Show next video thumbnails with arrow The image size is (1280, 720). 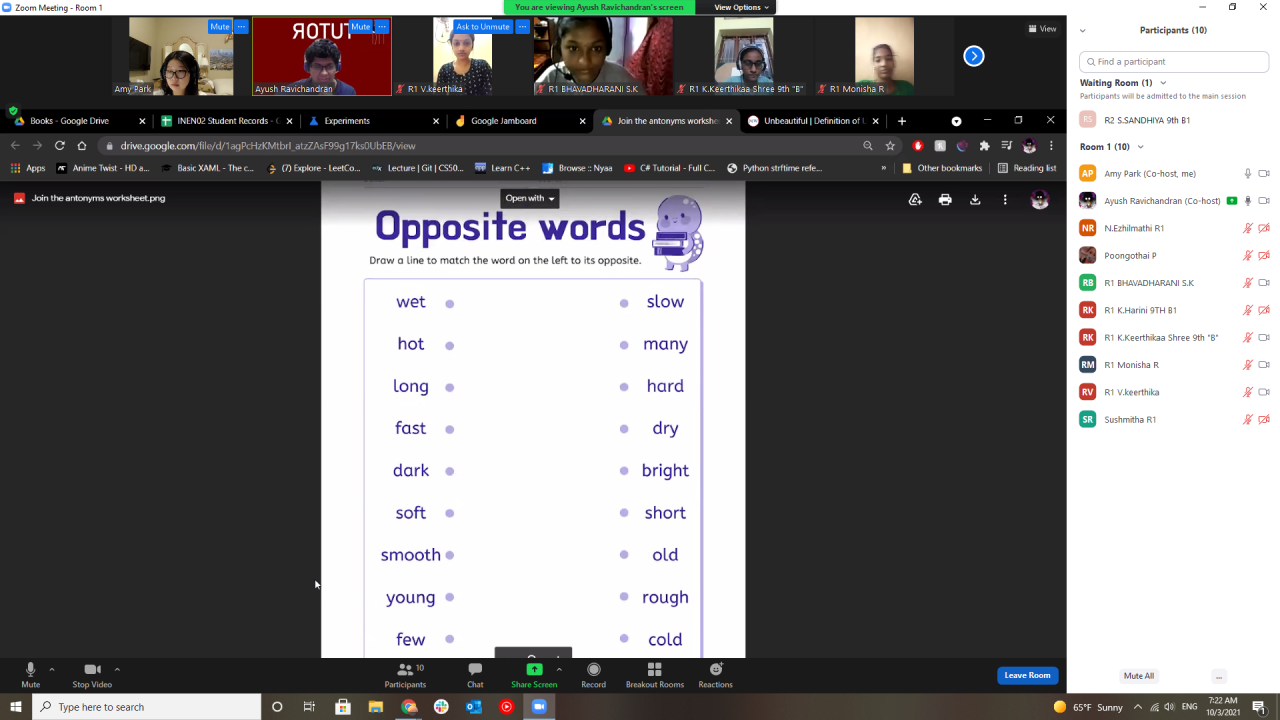click(974, 56)
